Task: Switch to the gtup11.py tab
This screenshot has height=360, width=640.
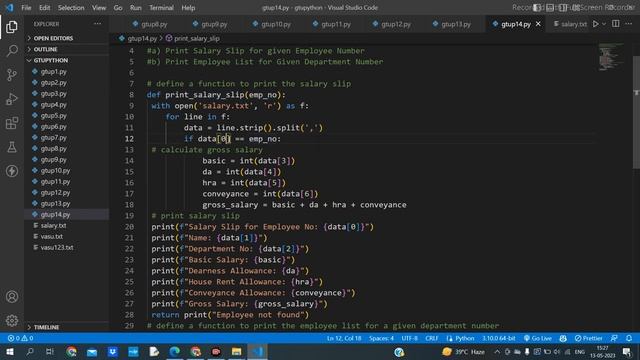Action: [x=331, y=24]
